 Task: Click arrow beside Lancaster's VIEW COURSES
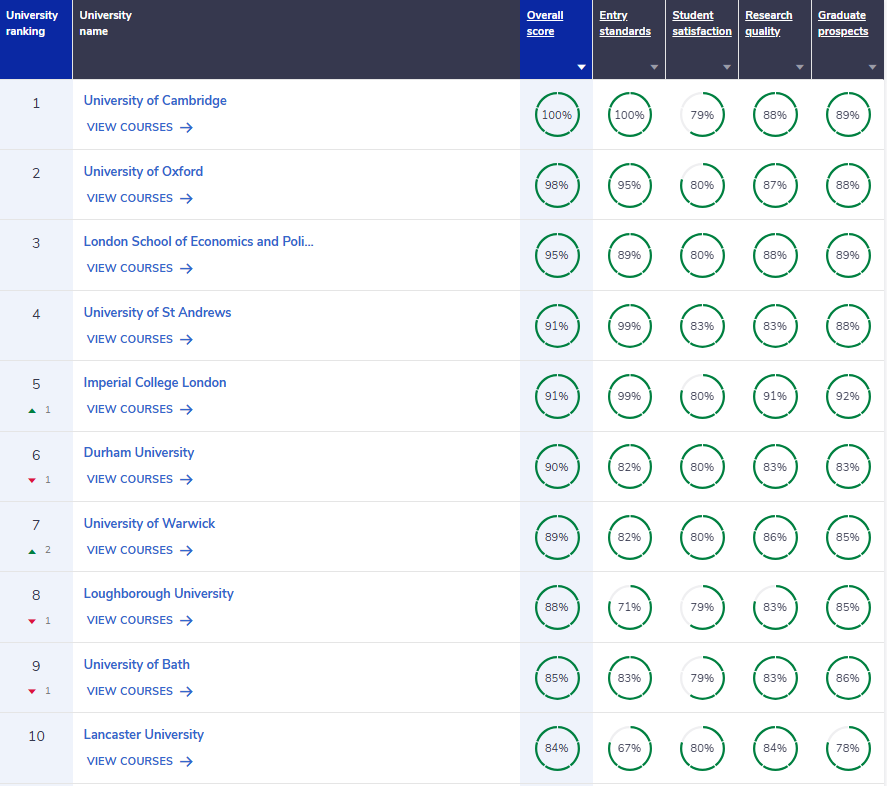coord(186,762)
